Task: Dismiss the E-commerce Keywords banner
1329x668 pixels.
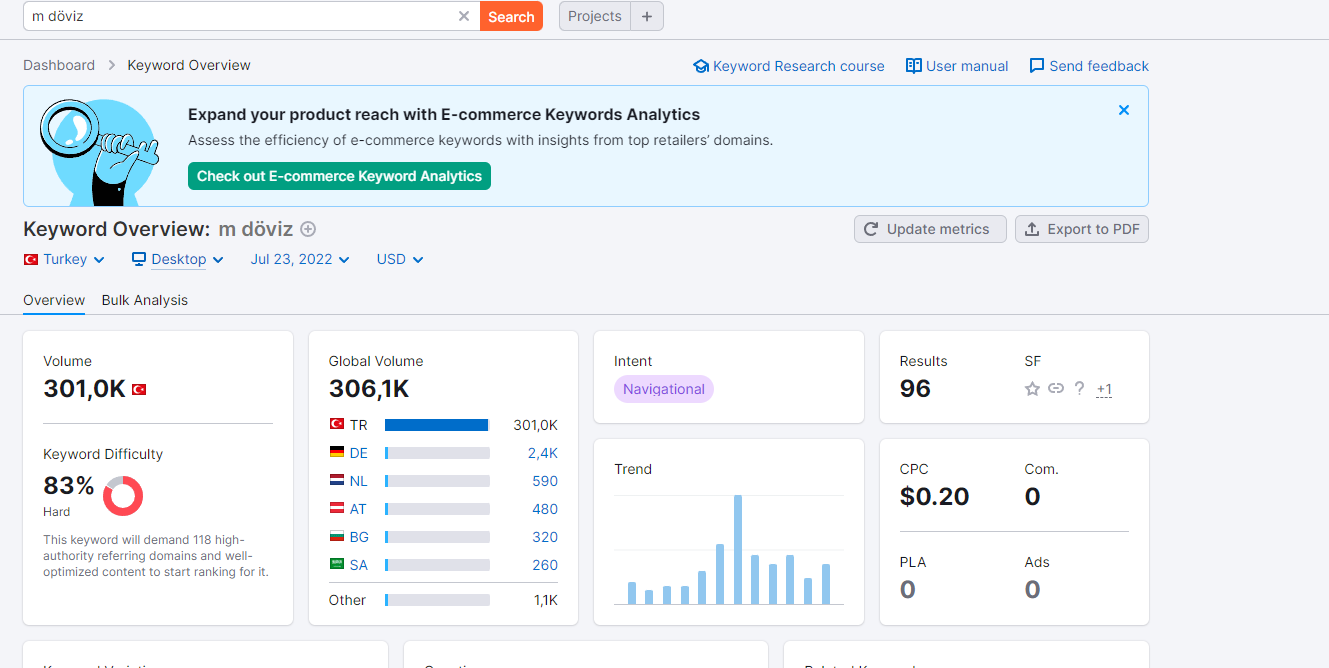Action: pyautogui.click(x=1124, y=110)
